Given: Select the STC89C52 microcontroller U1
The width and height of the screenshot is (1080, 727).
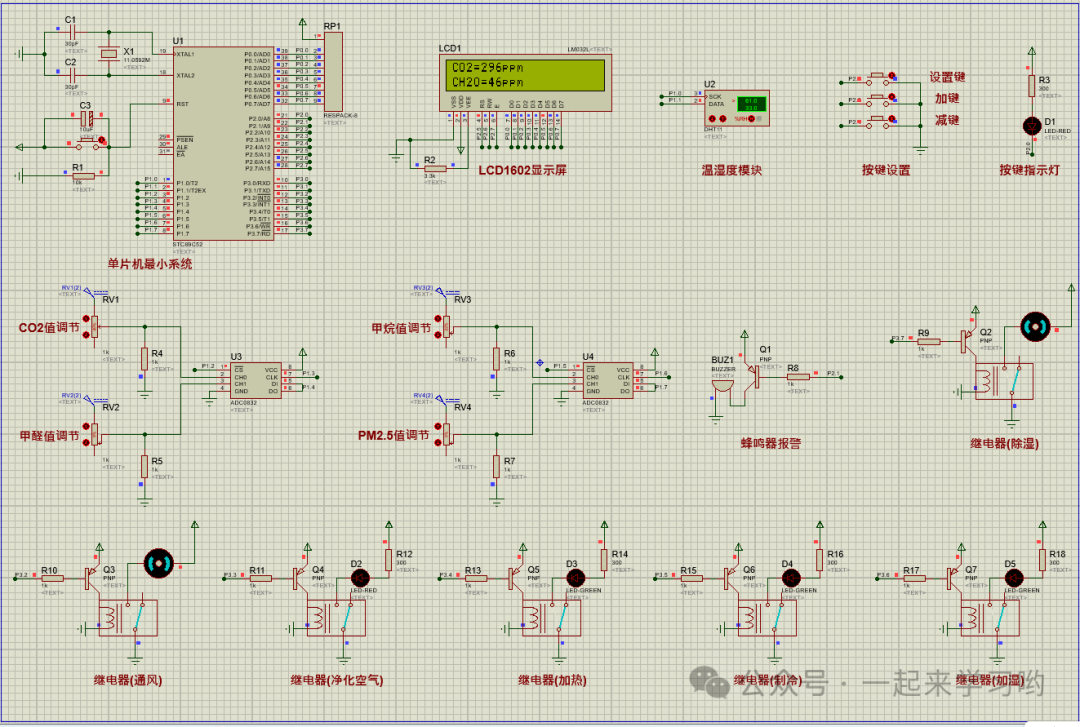Looking at the screenshot, I should coord(224,143).
